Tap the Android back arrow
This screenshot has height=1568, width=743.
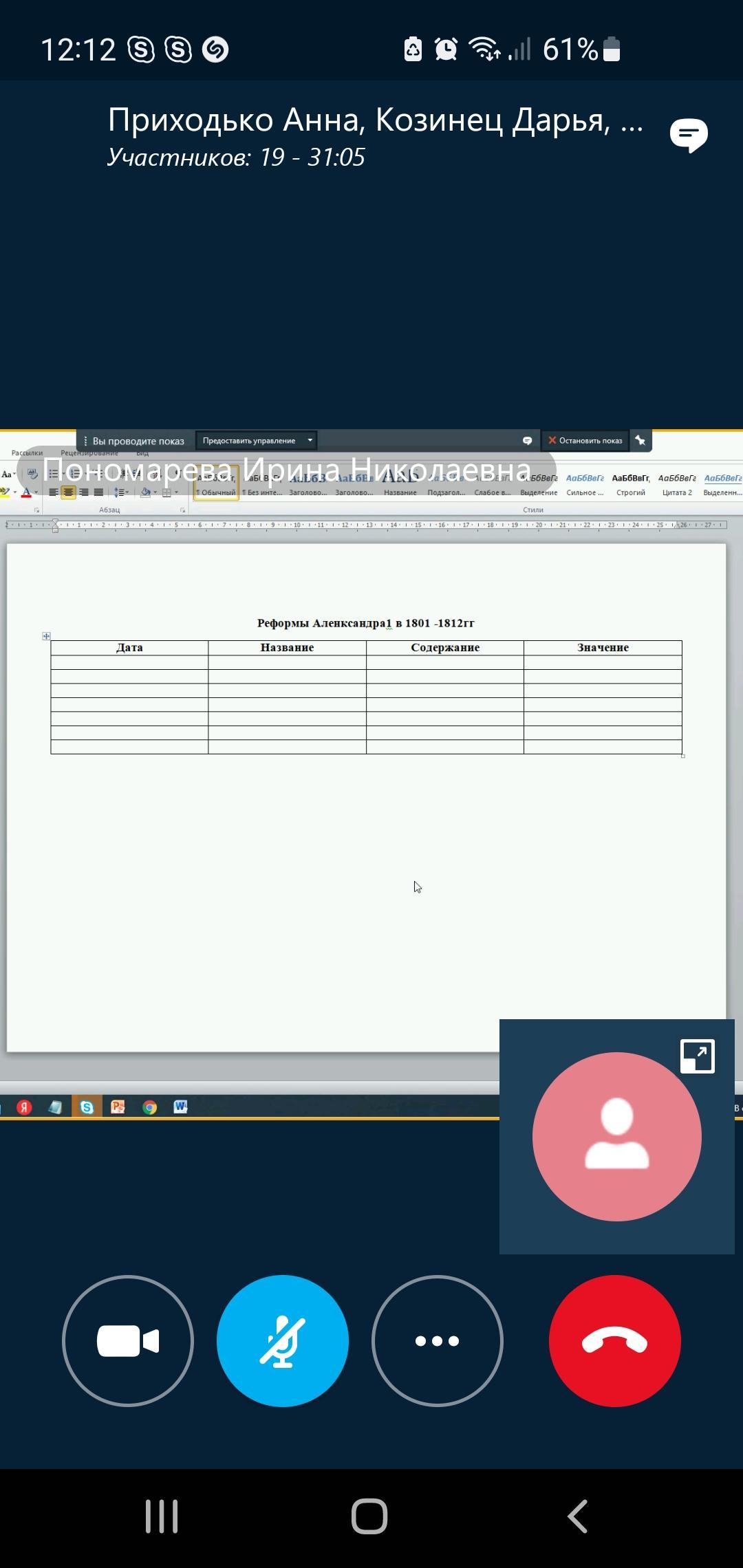click(578, 1516)
